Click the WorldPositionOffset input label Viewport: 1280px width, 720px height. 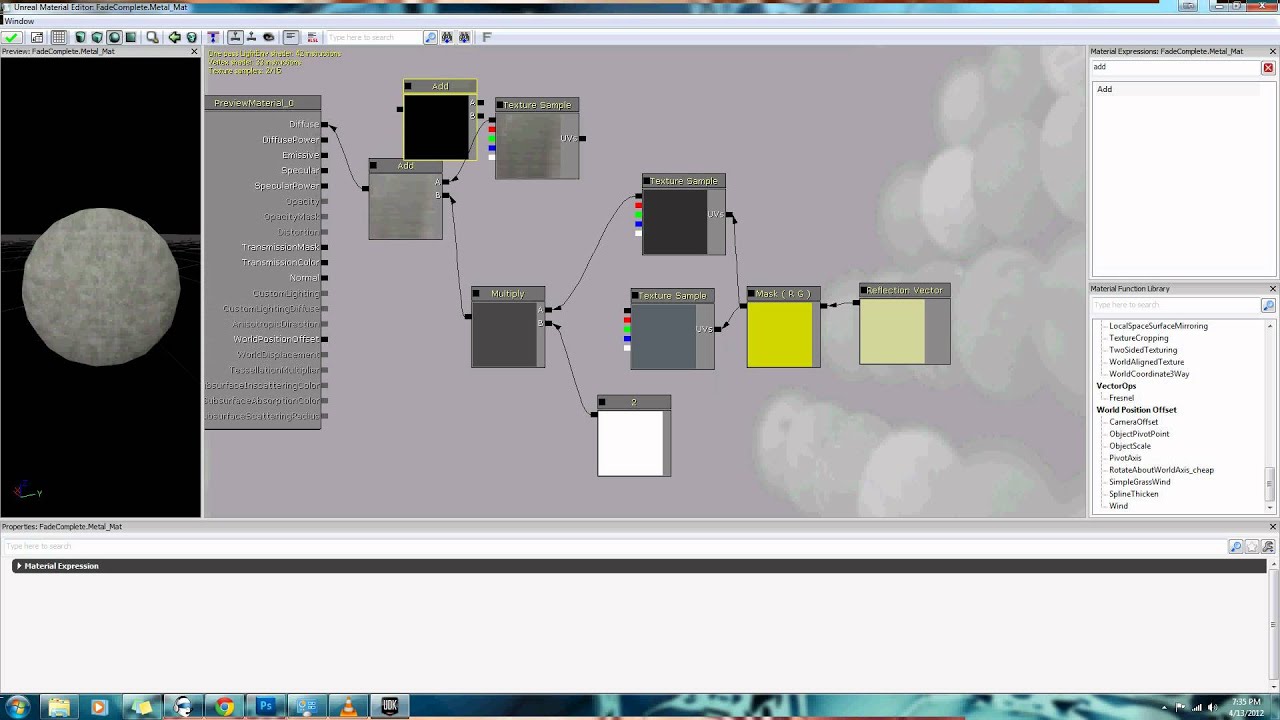276,339
